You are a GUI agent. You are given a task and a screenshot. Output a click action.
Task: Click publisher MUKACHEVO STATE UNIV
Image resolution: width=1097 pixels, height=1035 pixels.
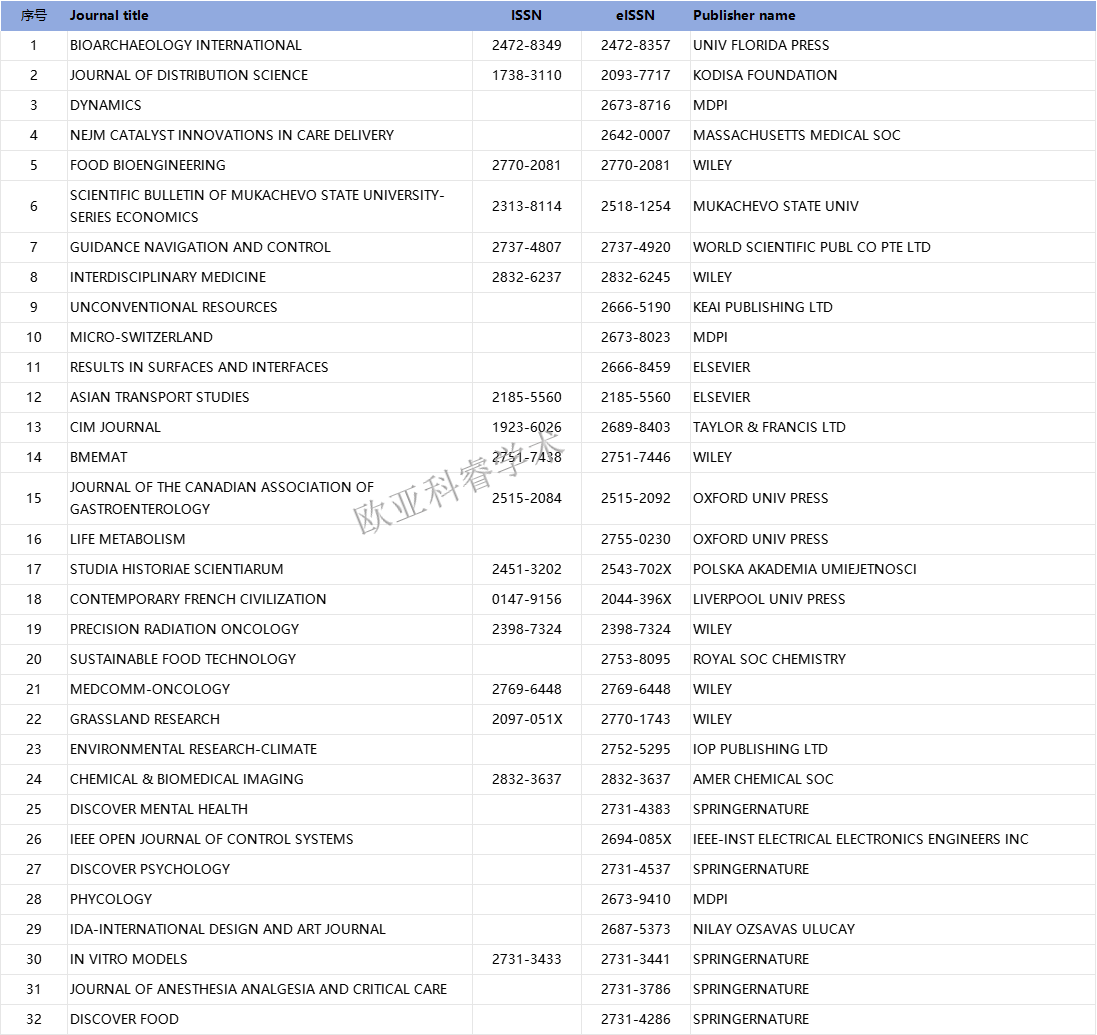tap(776, 206)
